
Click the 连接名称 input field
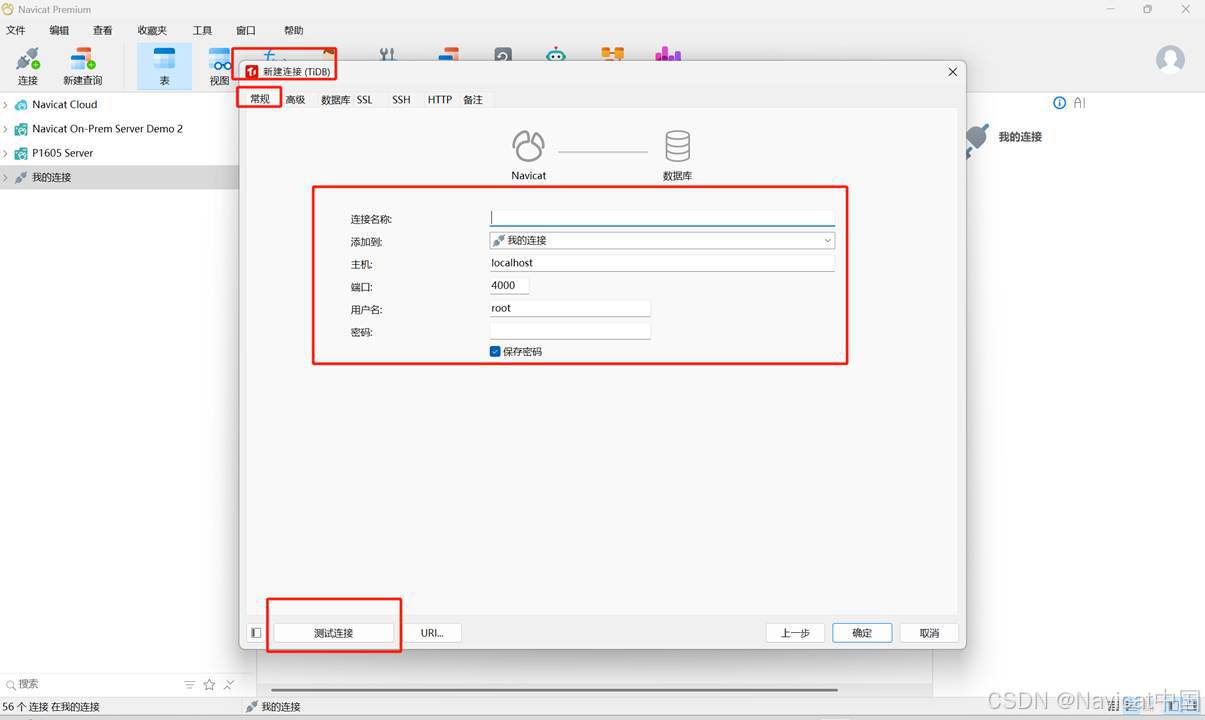tap(662, 218)
